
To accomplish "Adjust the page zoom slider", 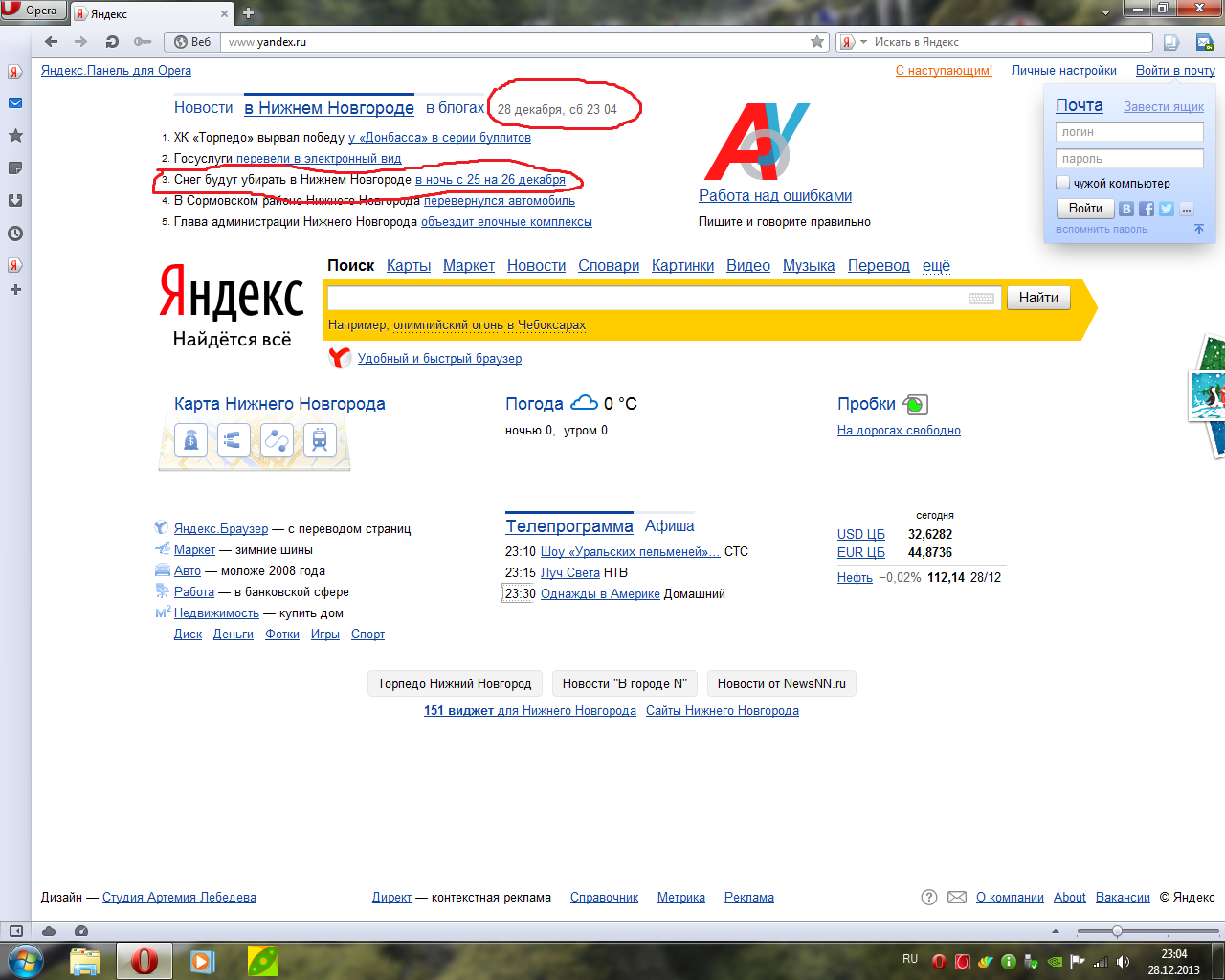I will pyautogui.click(x=1116, y=931).
